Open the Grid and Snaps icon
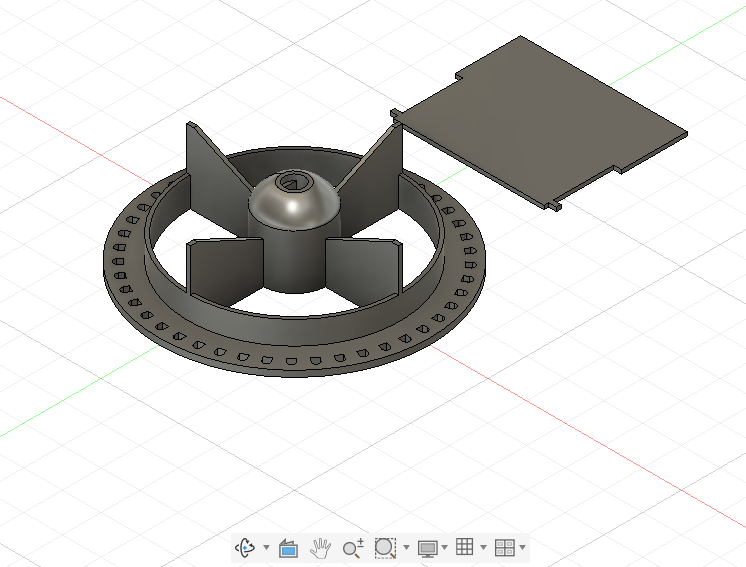746x567 pixels. pyautogui.click(x=464, y=547)
